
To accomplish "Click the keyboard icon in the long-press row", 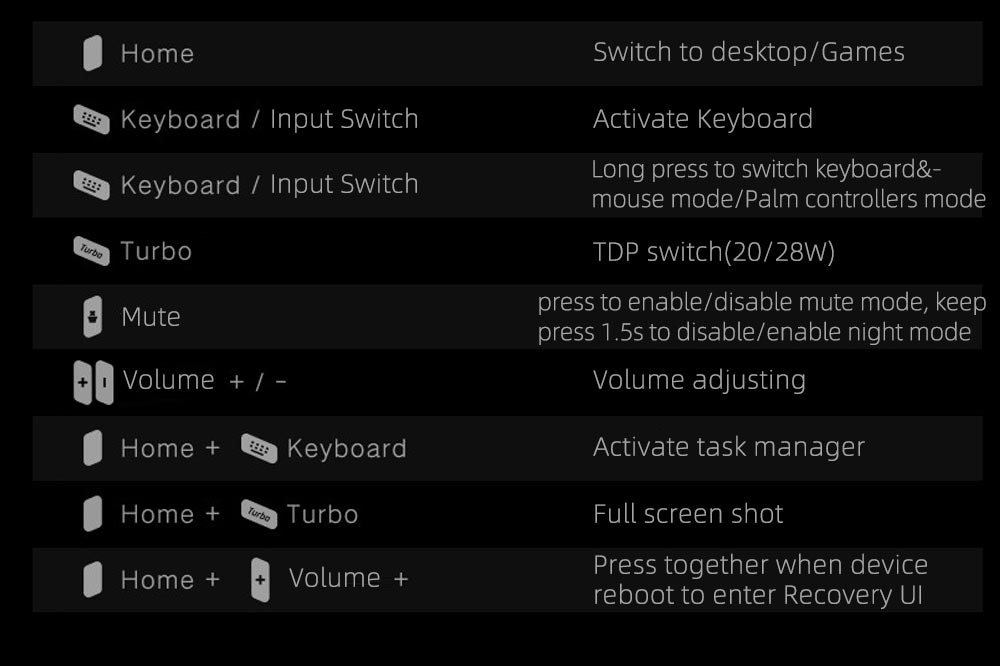I will click(91, 185).
